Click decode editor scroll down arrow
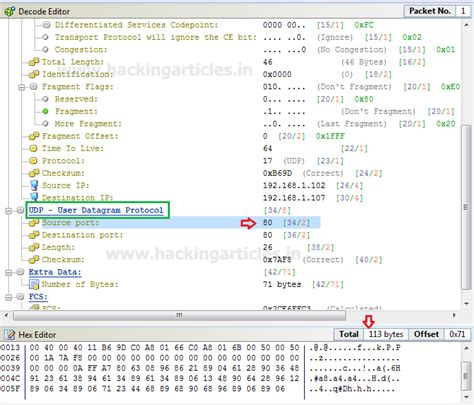 [x=466, y=303]
